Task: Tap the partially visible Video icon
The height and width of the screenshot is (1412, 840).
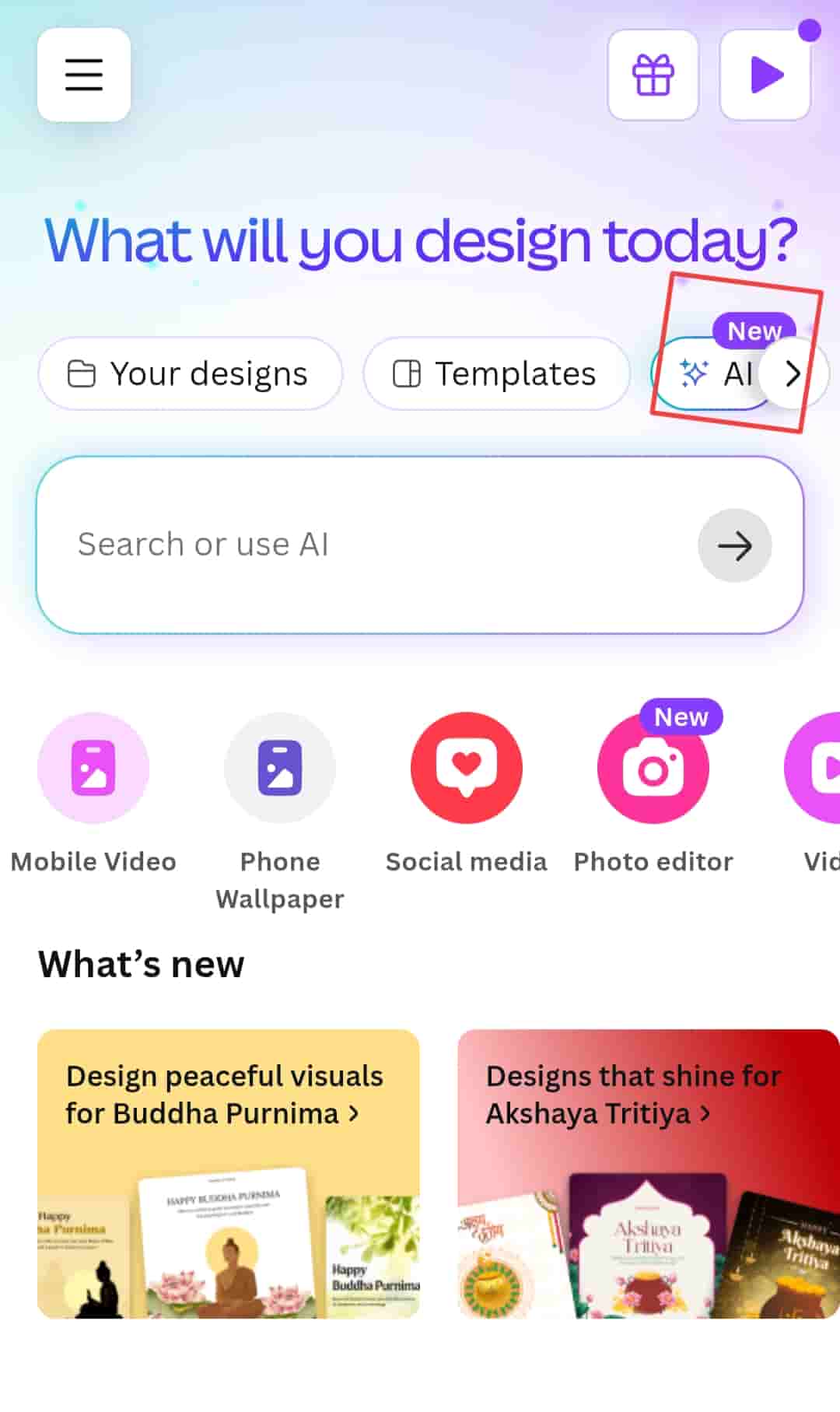Action: pyautogui.click(x=813, y=768)
